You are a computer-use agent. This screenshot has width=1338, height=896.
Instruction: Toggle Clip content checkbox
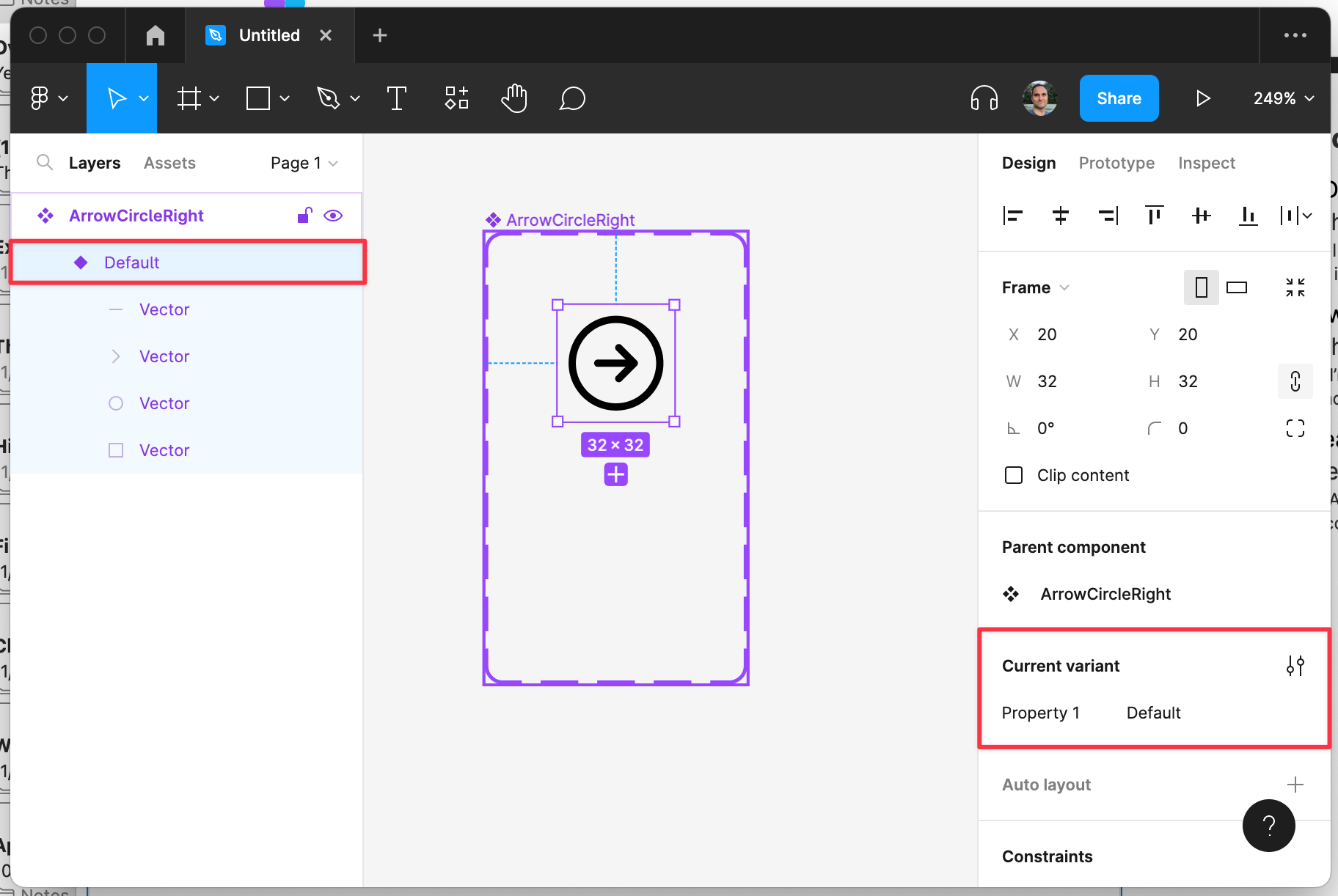pyautogui.click(x=1014, y=475)
